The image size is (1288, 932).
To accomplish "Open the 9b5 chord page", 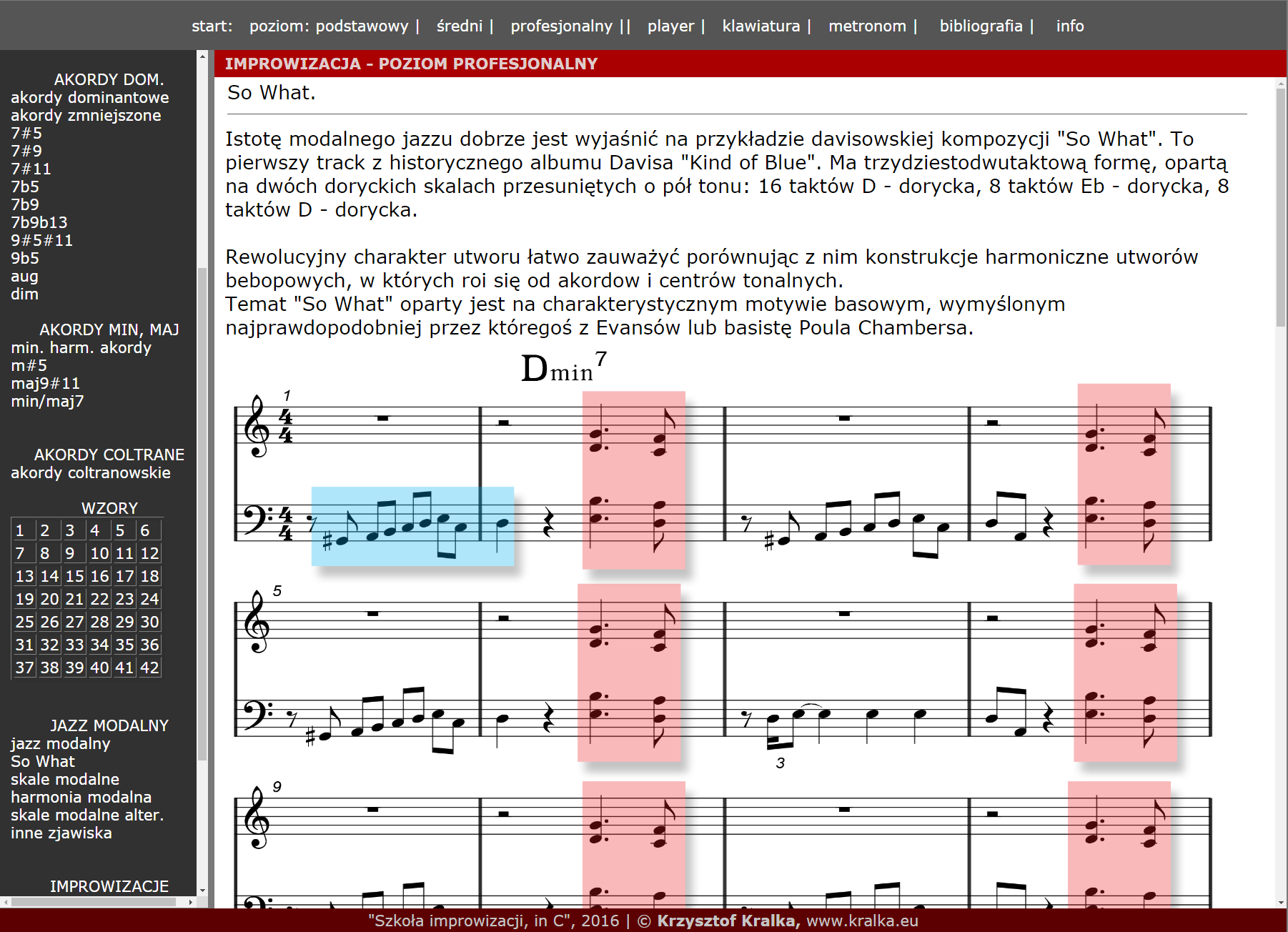I will [x=25, y=258].
